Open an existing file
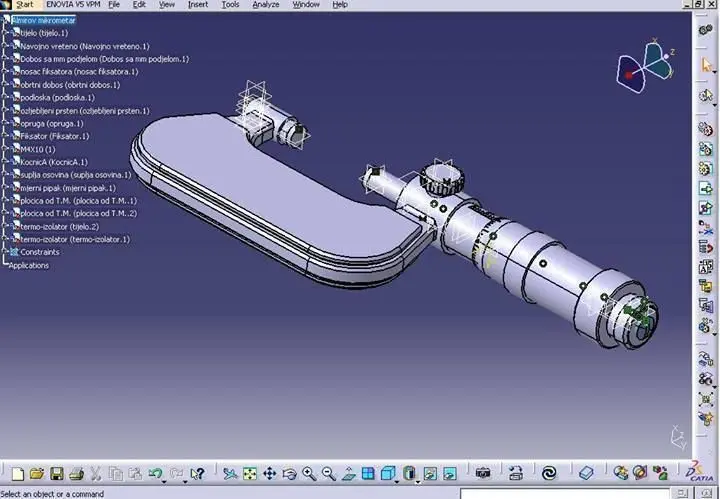The width and height of the screenshot is (720, 499). (37, 473)
